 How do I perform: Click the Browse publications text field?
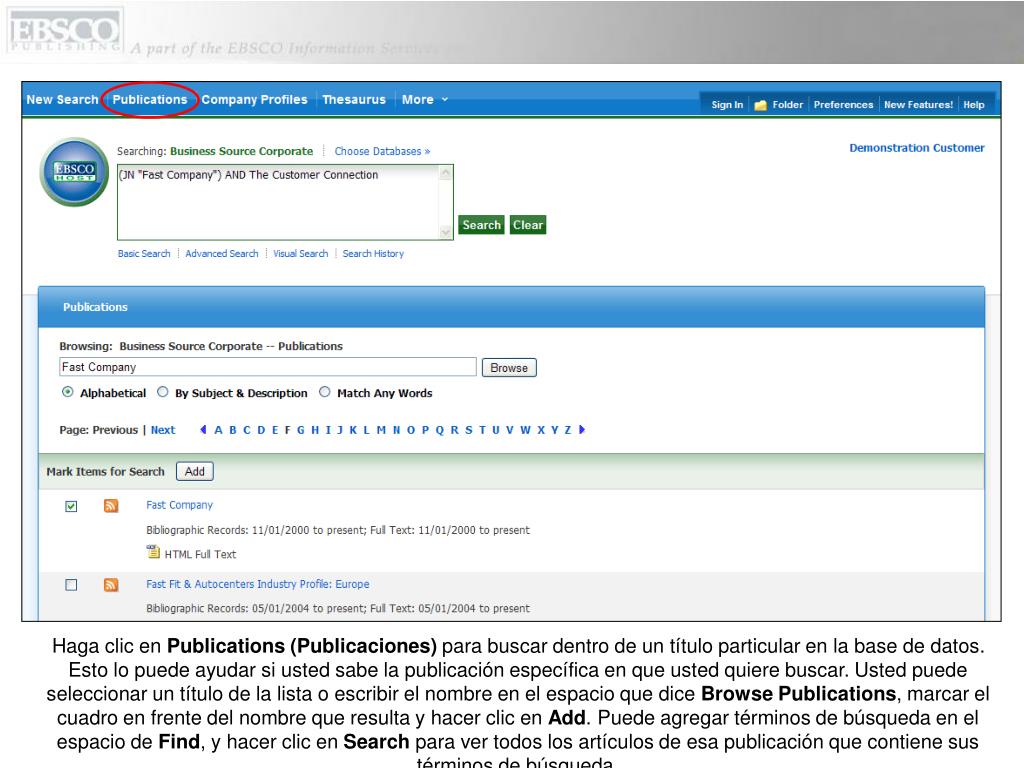(267, 367)
